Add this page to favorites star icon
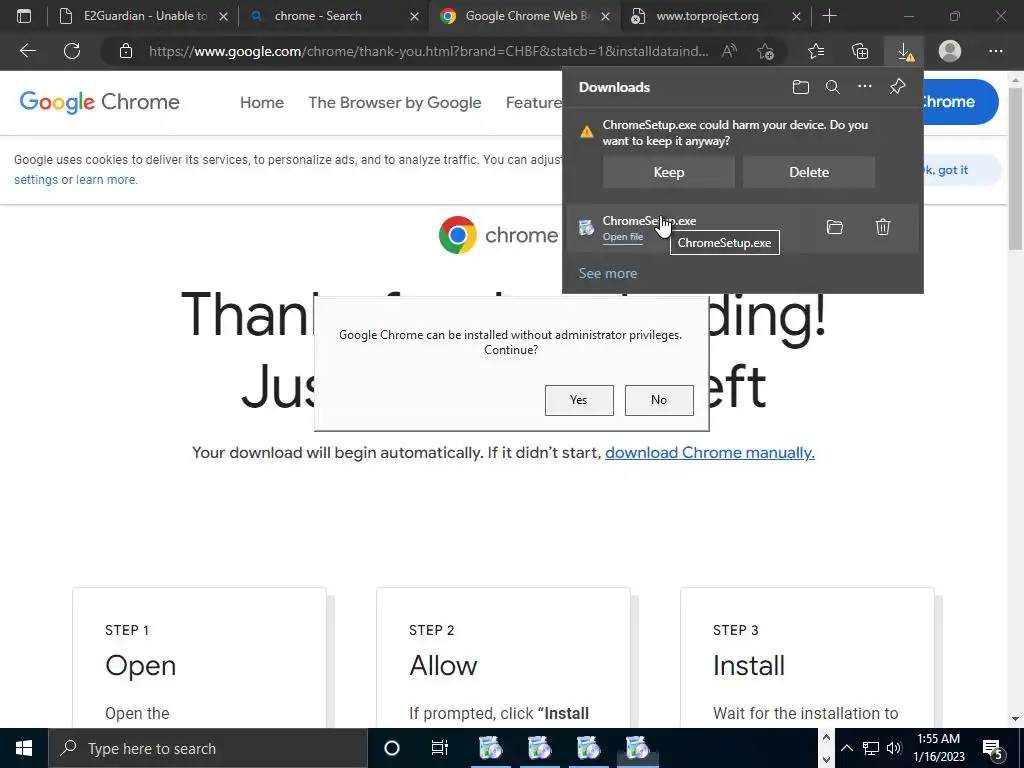 click(765, 51)
